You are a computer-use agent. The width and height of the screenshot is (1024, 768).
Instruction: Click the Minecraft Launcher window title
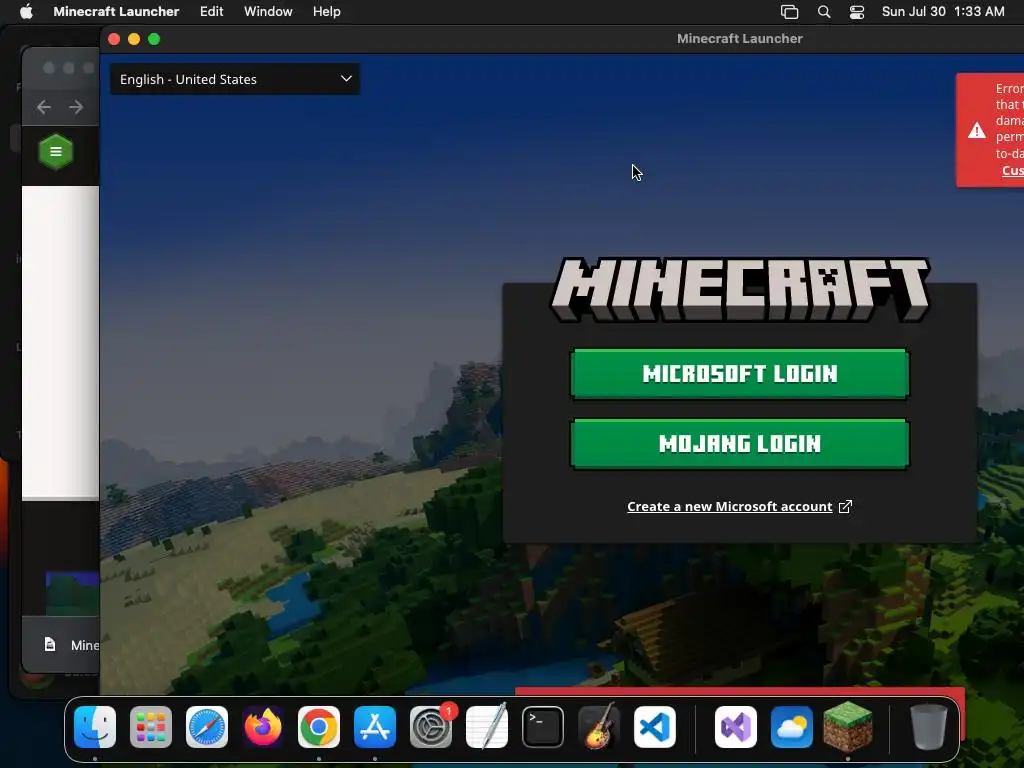[x=739, y=39]
